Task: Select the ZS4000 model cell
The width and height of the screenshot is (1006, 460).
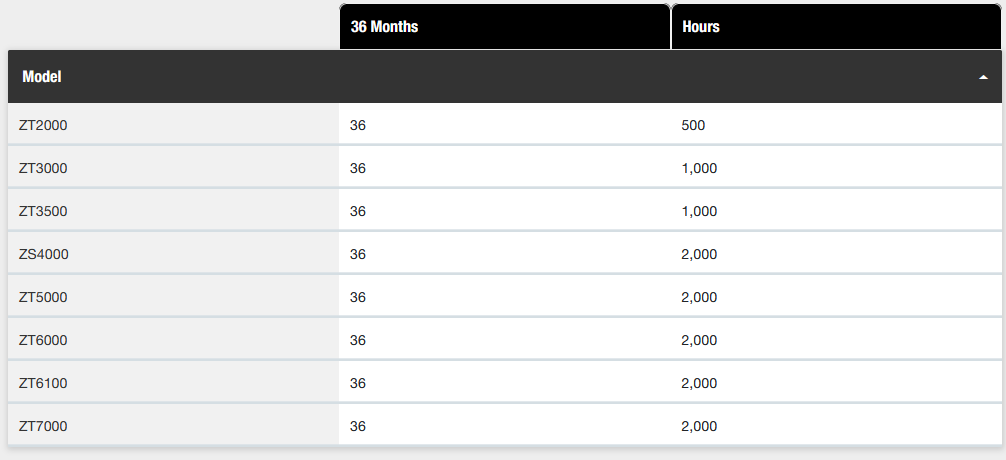Action: [x=173, y=254]
